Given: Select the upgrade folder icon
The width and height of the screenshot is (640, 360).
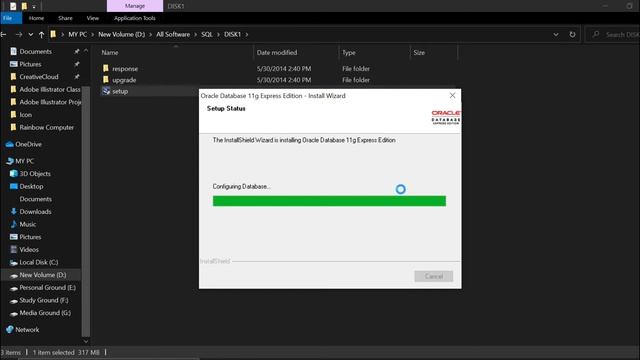Looking at the screenshot, I should pyautogui.click(x=106, y=80).
